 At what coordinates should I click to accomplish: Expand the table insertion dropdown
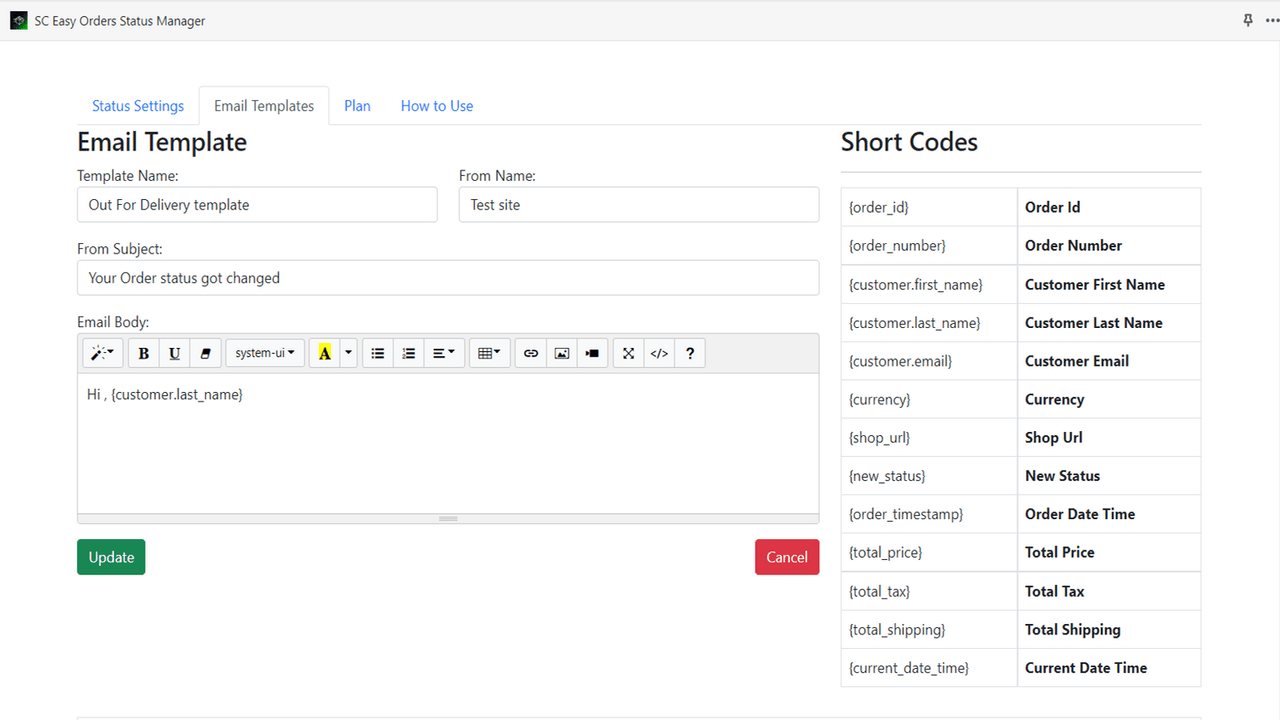[489, 352]
